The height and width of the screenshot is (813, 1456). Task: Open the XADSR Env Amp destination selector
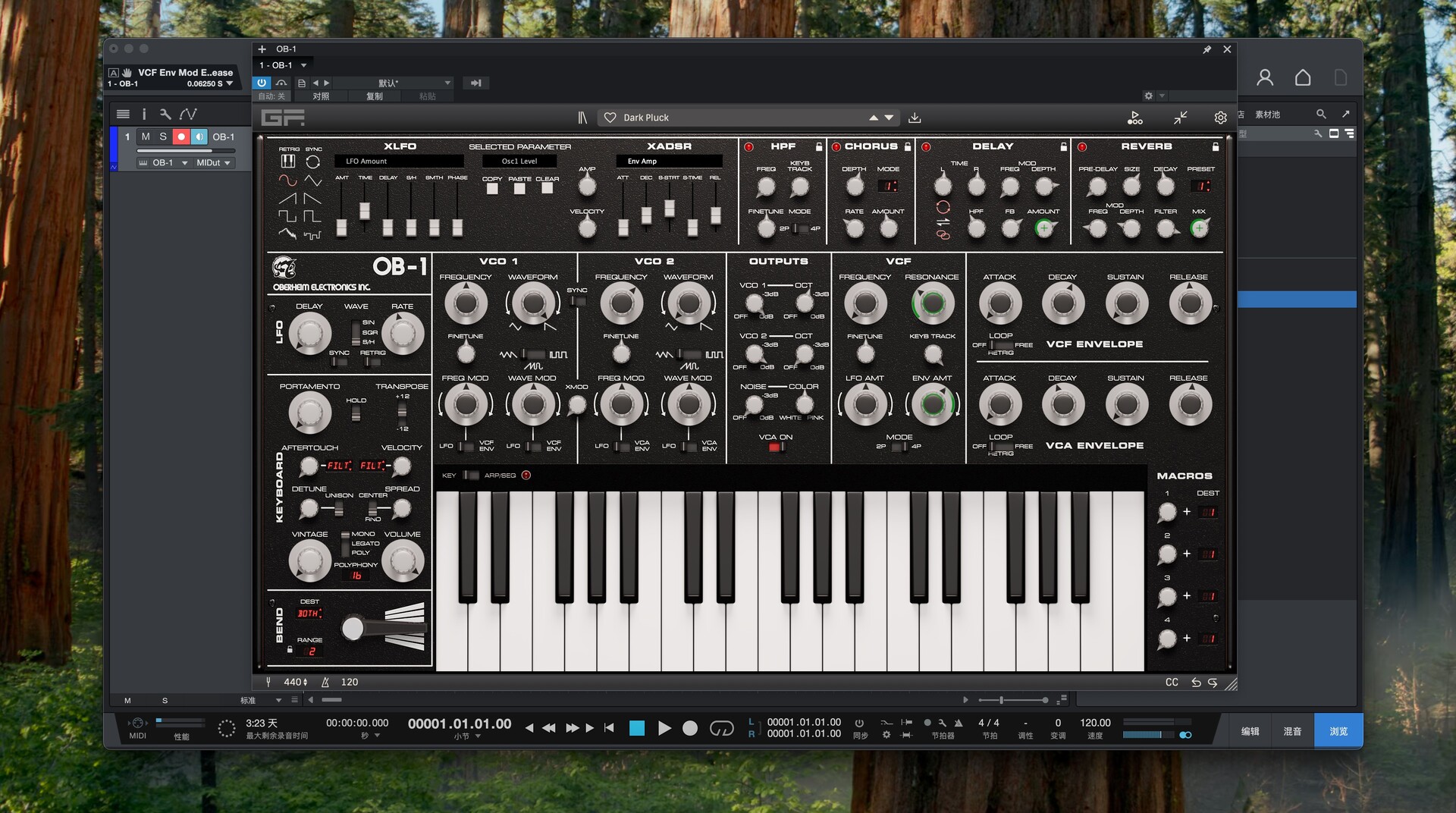pyautogui.click(x=669, y=162)
